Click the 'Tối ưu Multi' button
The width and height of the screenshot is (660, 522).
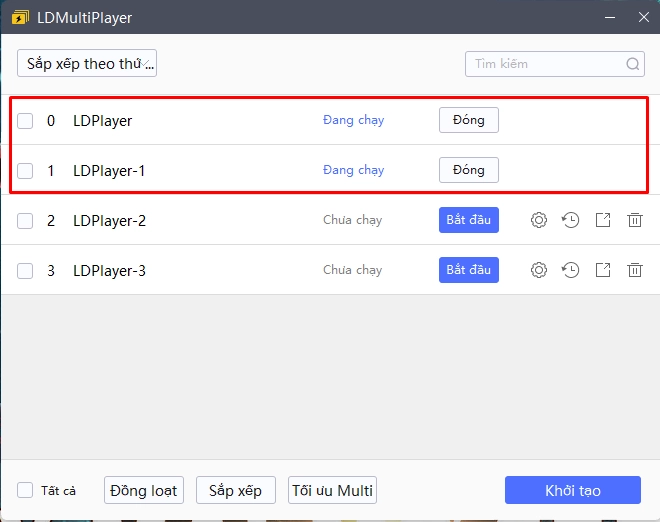pos(332,490)
